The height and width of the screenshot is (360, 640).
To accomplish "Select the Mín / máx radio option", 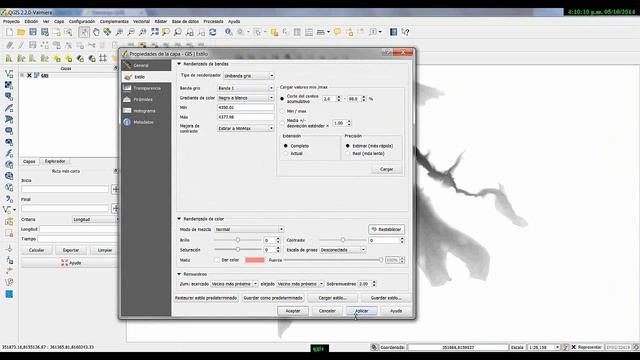I will pyautogui.click(x=282, y=111).
